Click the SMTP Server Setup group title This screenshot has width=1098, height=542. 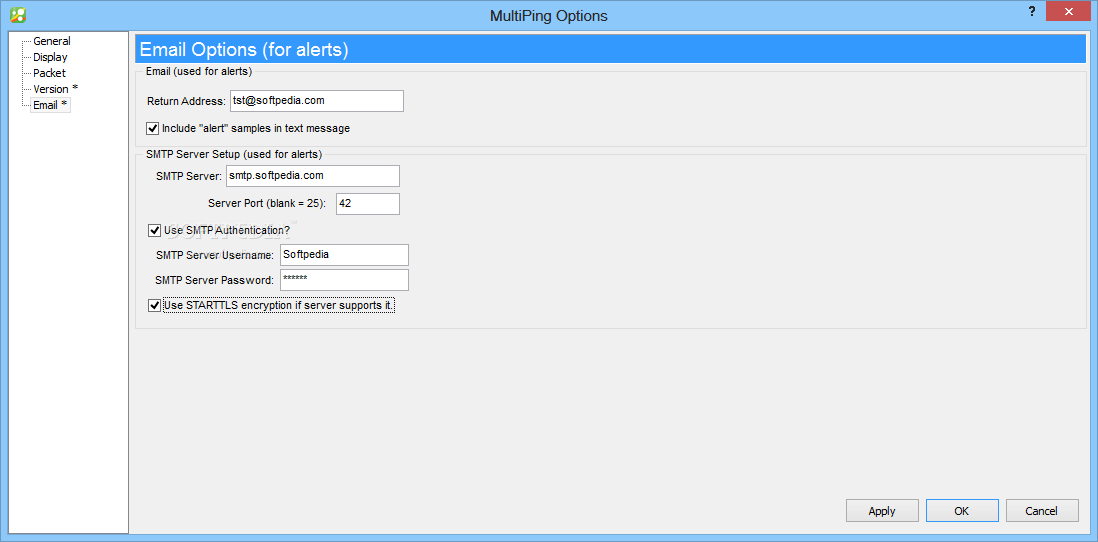pyautogui.click(x=234, y=154)
